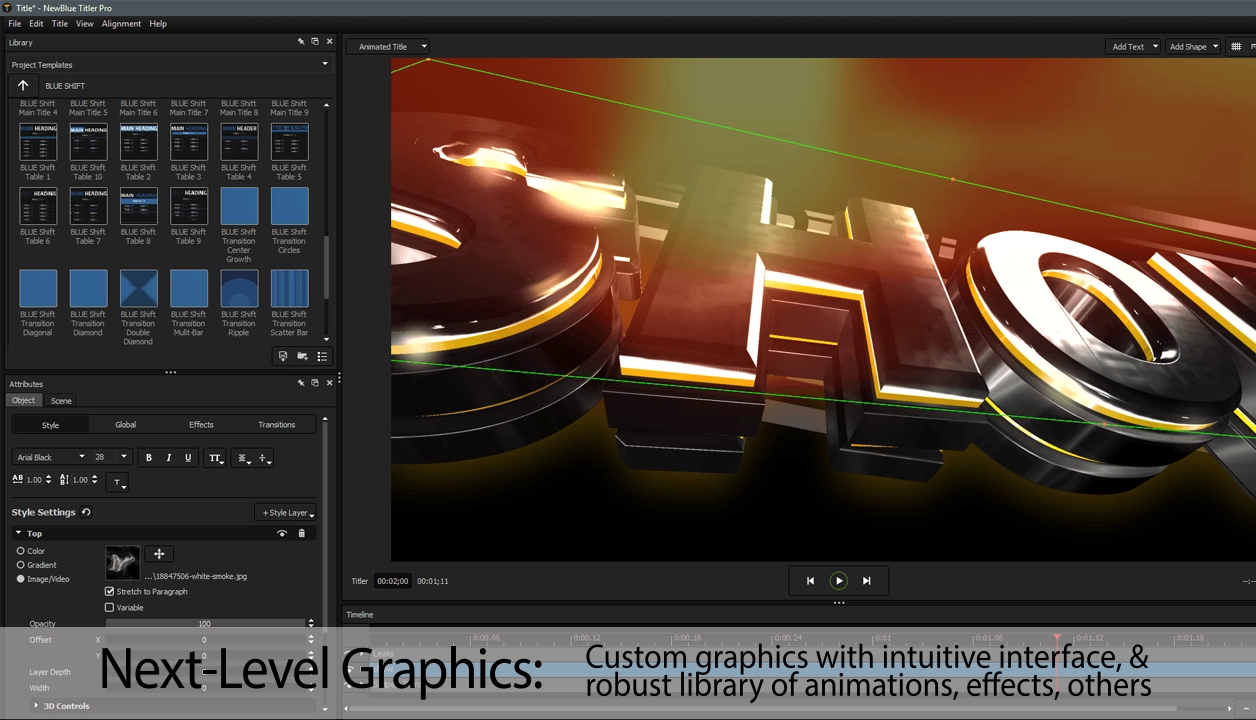Click the library add folder icon
1256x720 pixels.
click(302, 356)
